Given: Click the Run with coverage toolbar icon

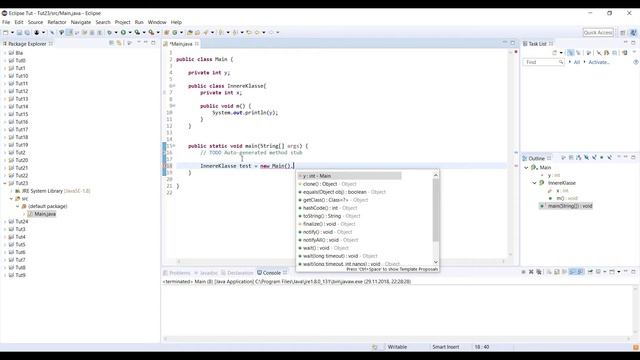Looking at the screenshot, I should coord(137,32).
